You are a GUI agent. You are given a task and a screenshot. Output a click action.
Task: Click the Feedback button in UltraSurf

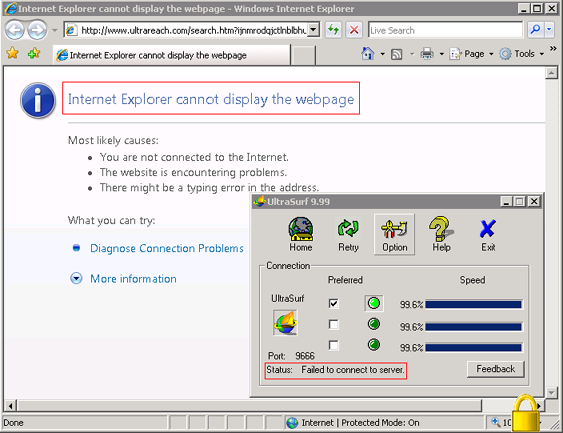[x=495, y=369]
